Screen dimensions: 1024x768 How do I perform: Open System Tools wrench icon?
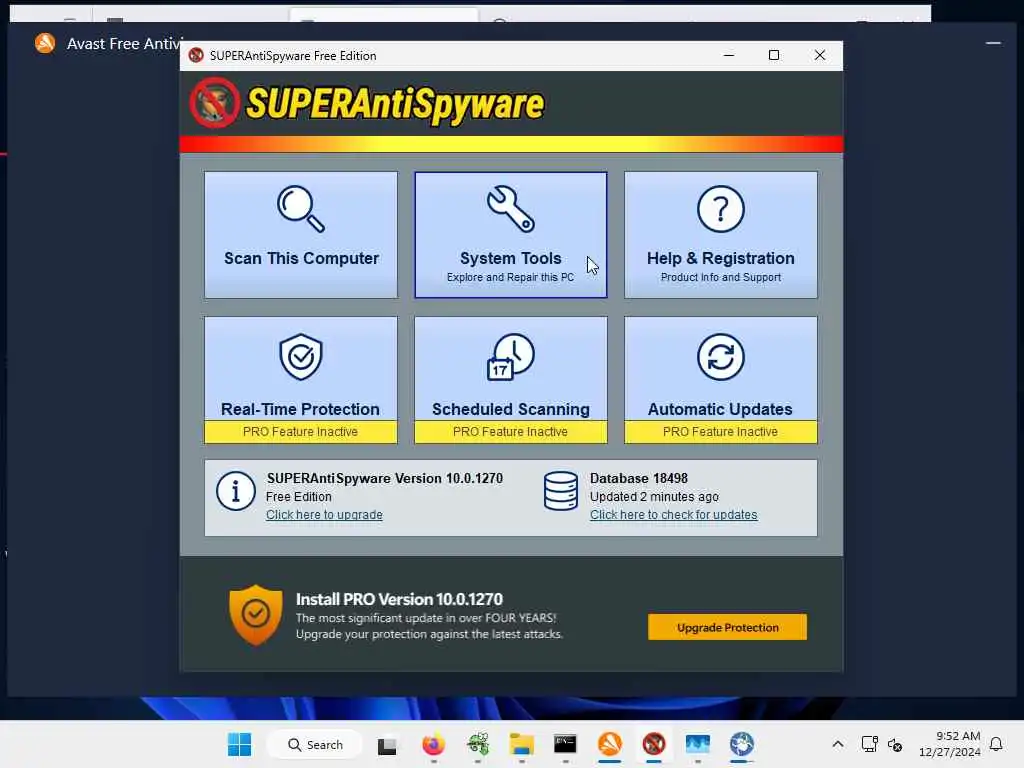point(511,209)
